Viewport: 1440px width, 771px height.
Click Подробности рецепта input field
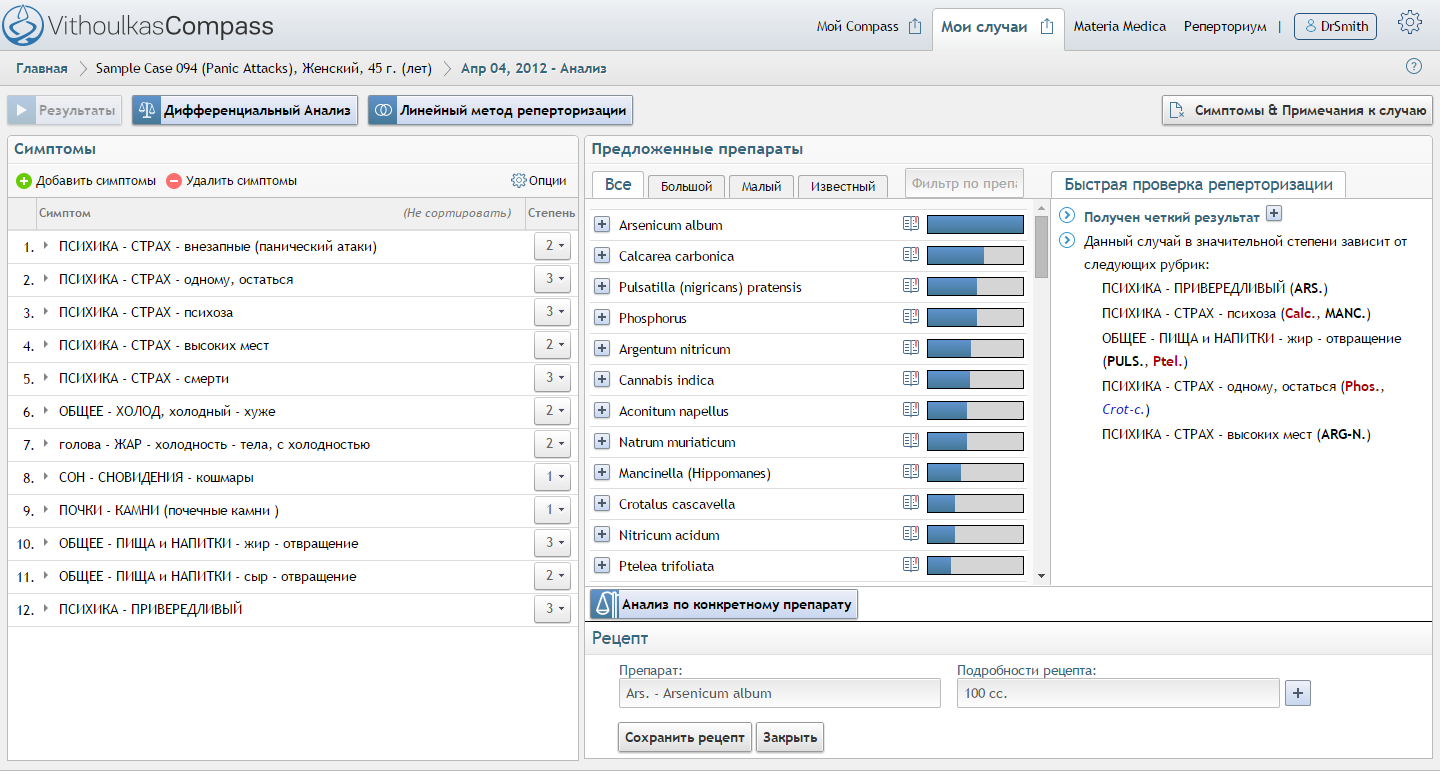click(1118, 693)
